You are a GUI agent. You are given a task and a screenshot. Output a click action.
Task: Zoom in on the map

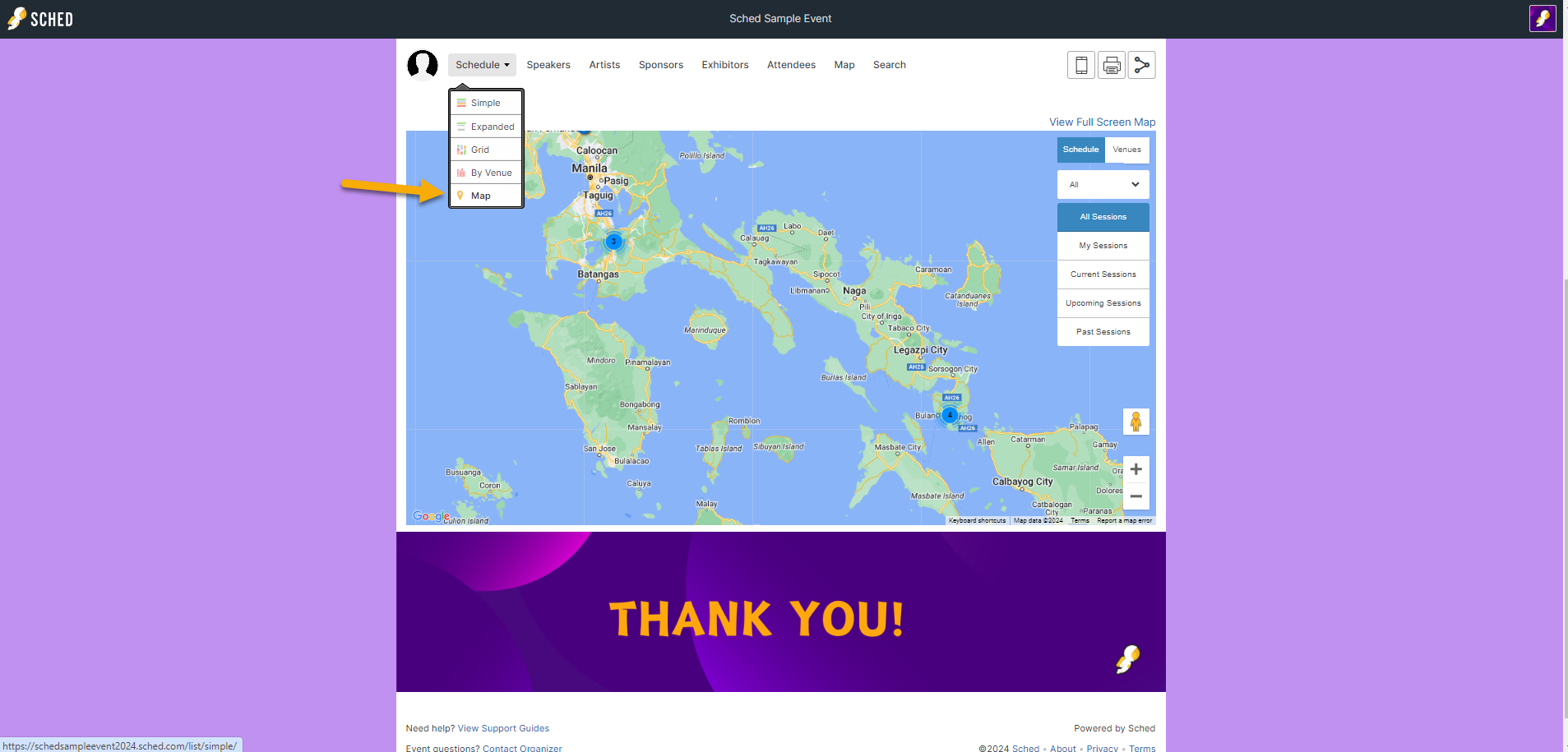click(x=1136, y=469)
